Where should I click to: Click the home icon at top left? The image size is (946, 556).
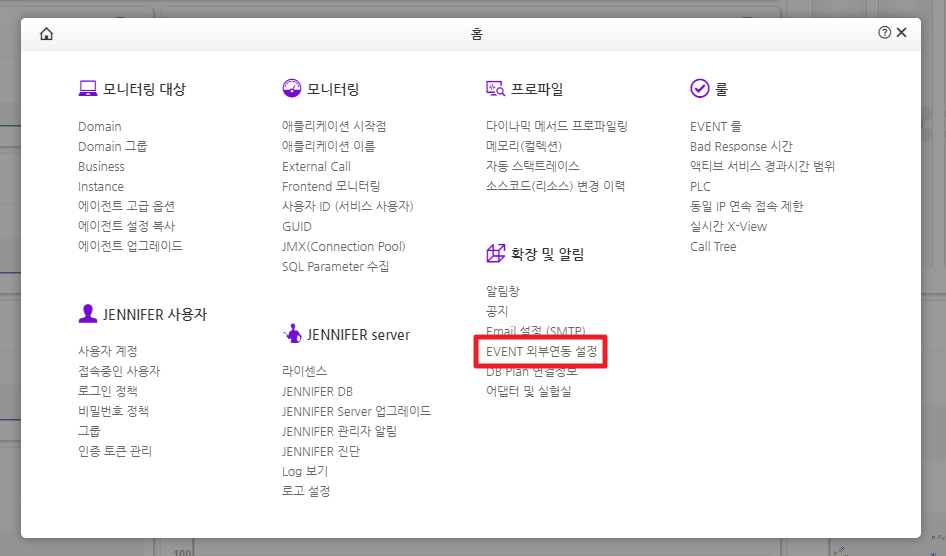click(47, 33)
